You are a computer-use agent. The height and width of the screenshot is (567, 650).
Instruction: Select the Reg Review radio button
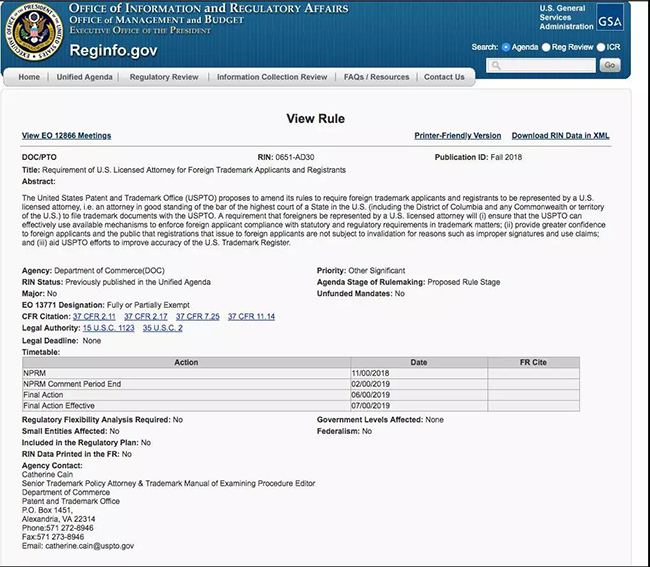(x=546, y=47)
